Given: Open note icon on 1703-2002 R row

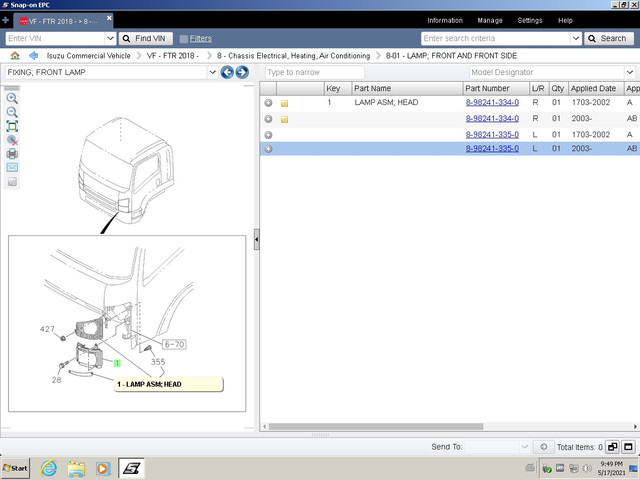Looking at the screenshot, I should coord(284,103).
